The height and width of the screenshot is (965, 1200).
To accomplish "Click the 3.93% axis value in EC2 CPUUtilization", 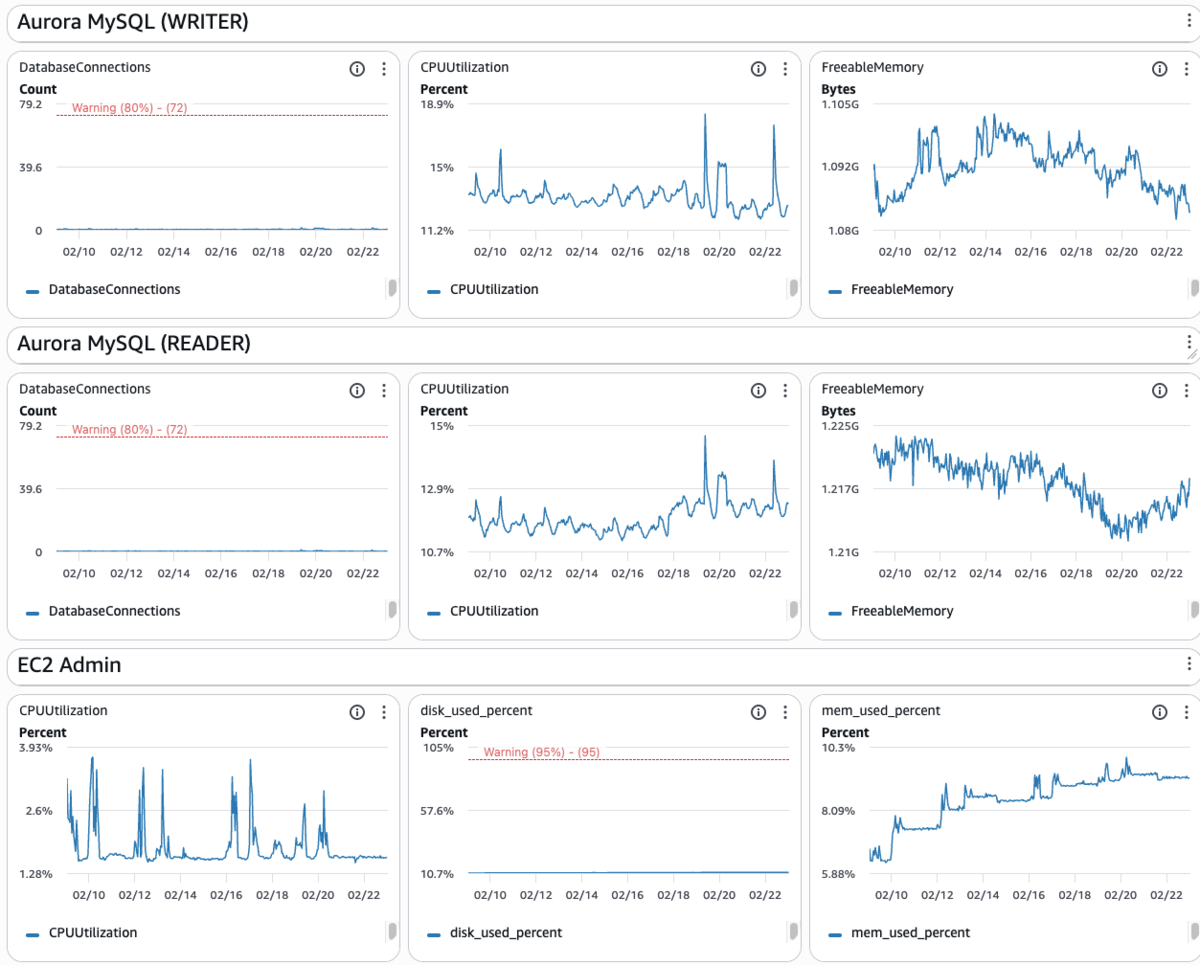I will 36,748.
